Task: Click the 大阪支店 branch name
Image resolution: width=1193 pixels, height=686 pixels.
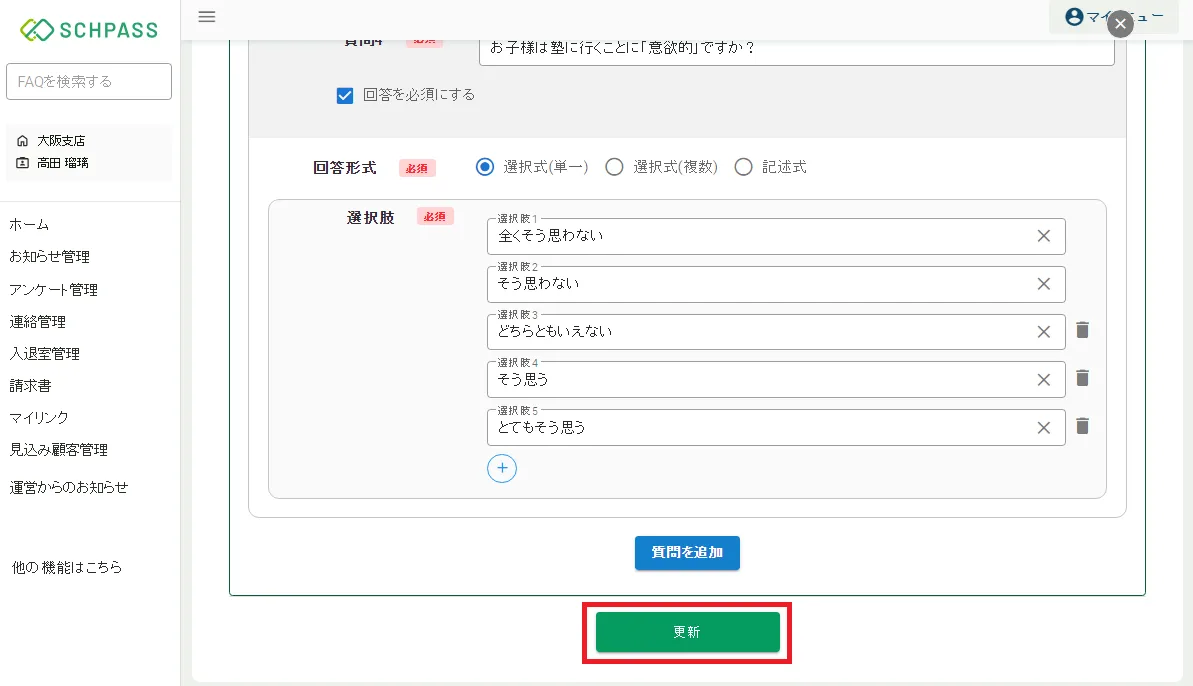Action: tap(61, 141)
